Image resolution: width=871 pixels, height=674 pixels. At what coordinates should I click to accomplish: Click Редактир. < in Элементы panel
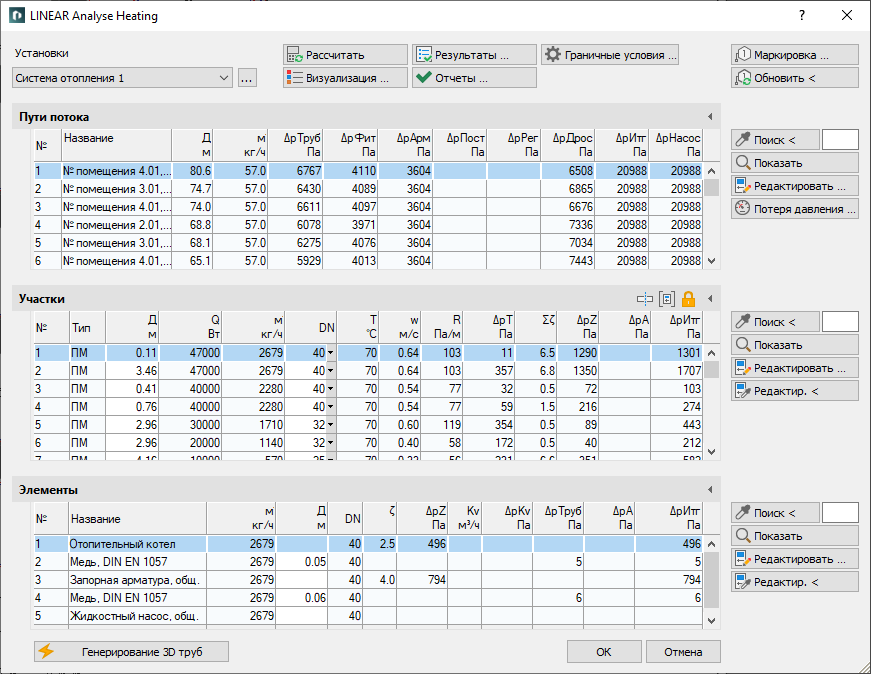[x=795, y=582]
